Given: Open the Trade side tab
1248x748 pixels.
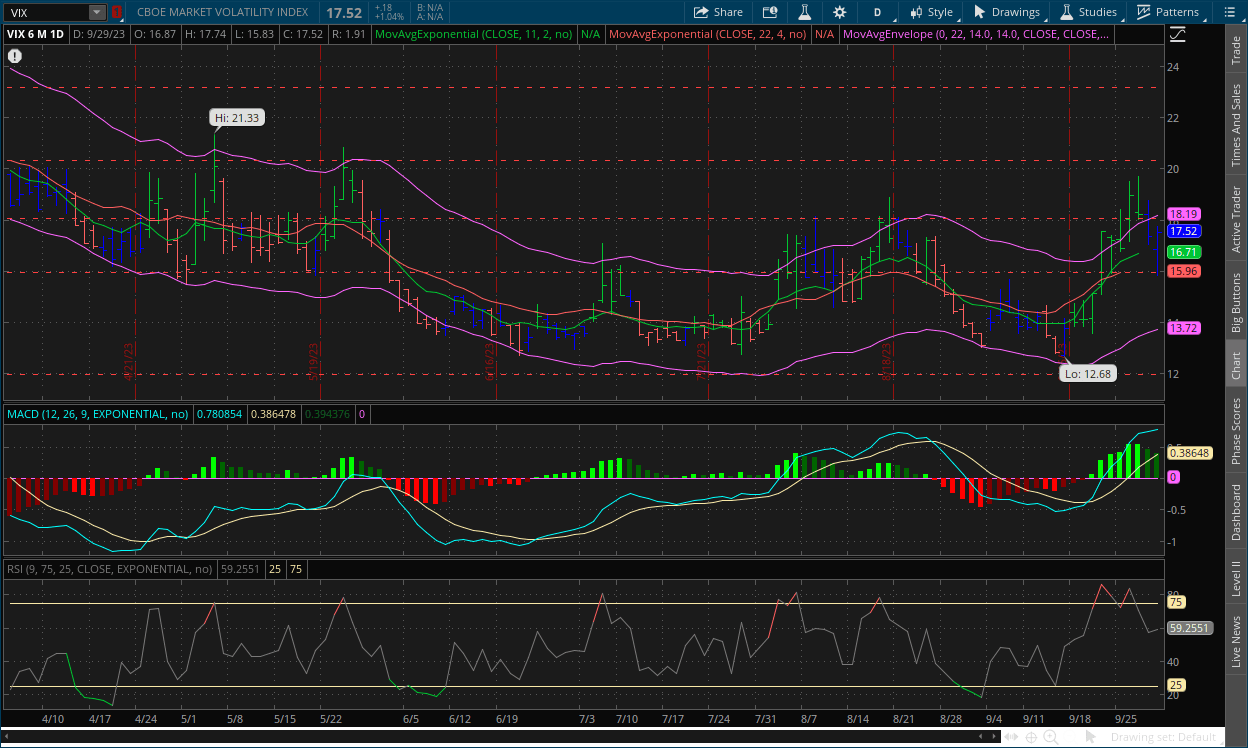Looking at the screenshot, I should click(1236, 50).
